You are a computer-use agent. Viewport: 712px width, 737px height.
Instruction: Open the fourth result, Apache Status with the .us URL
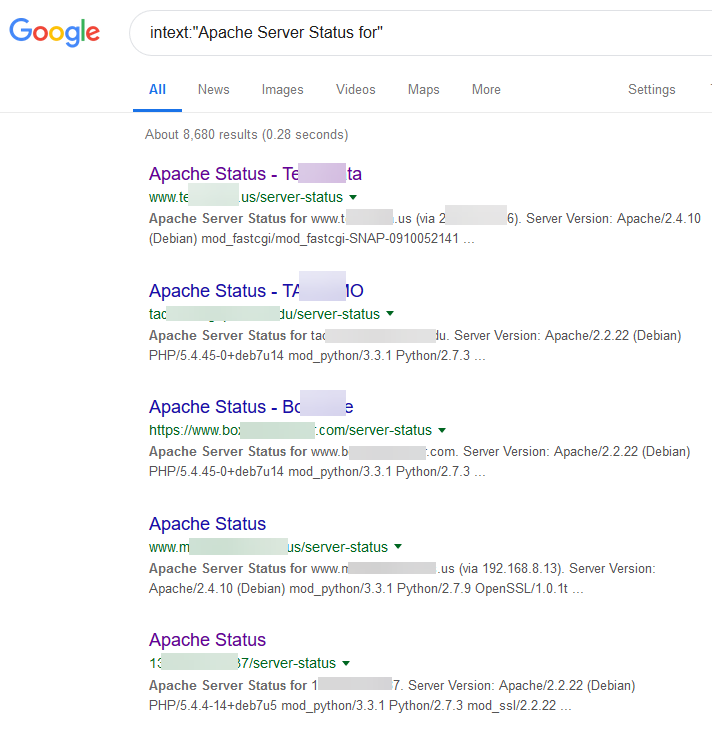207,524
